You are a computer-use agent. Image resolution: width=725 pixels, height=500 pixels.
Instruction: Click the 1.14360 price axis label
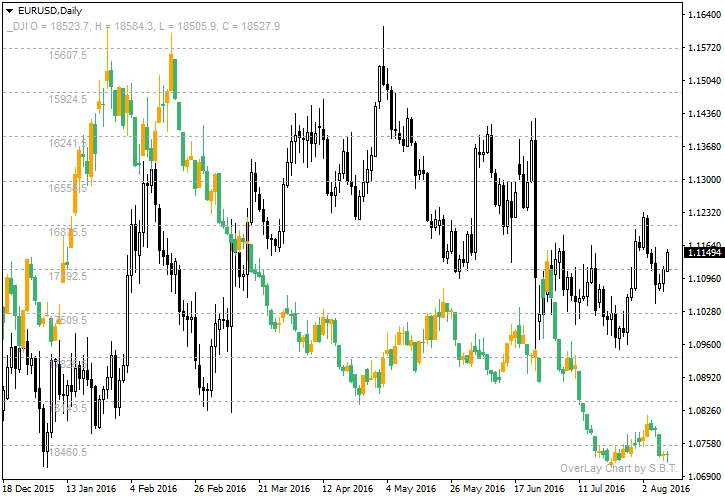pos(704,113)
